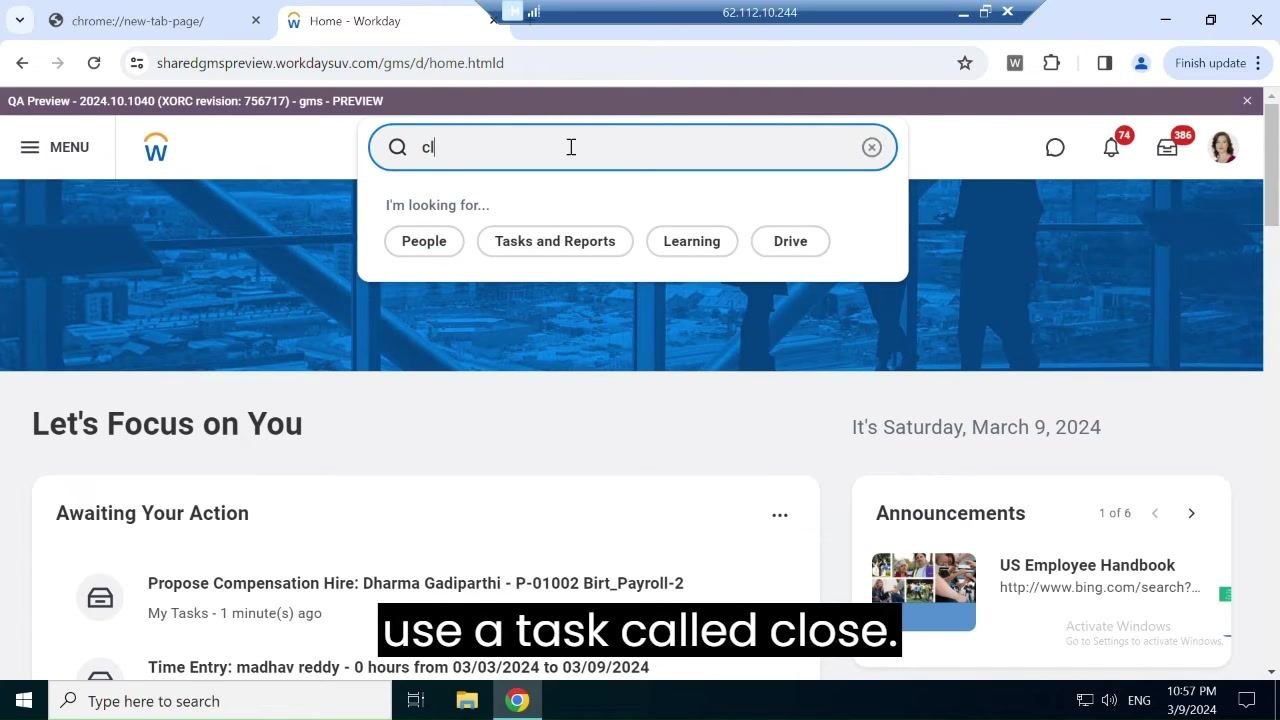Viewport: 1280px width, 720px height.
Task: Open File Explorer from taskbar
Action: pyautogui.click(x=467, y=700)
